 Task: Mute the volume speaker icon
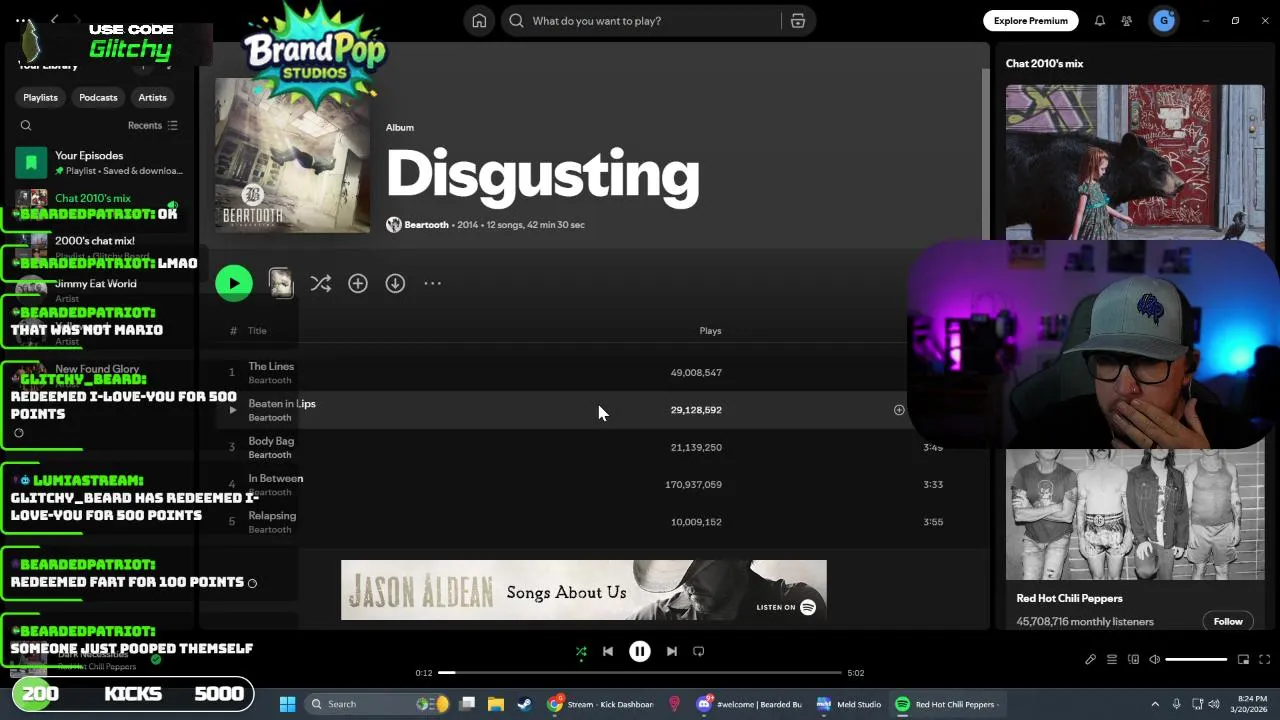tap(1154, 660)
